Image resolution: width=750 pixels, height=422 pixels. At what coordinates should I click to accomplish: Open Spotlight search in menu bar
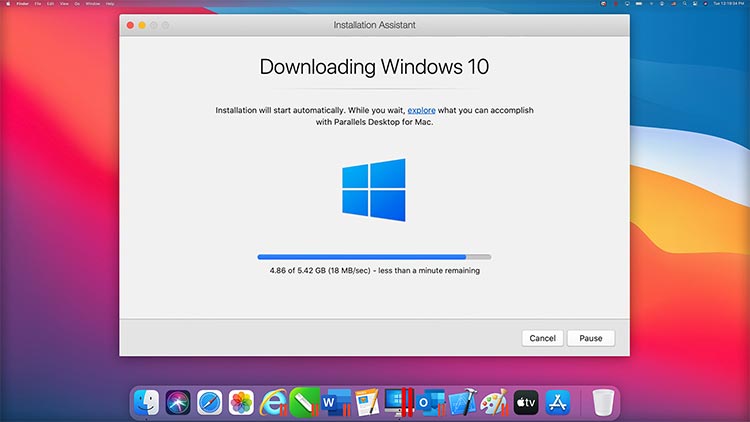click(x=684, y=3)
